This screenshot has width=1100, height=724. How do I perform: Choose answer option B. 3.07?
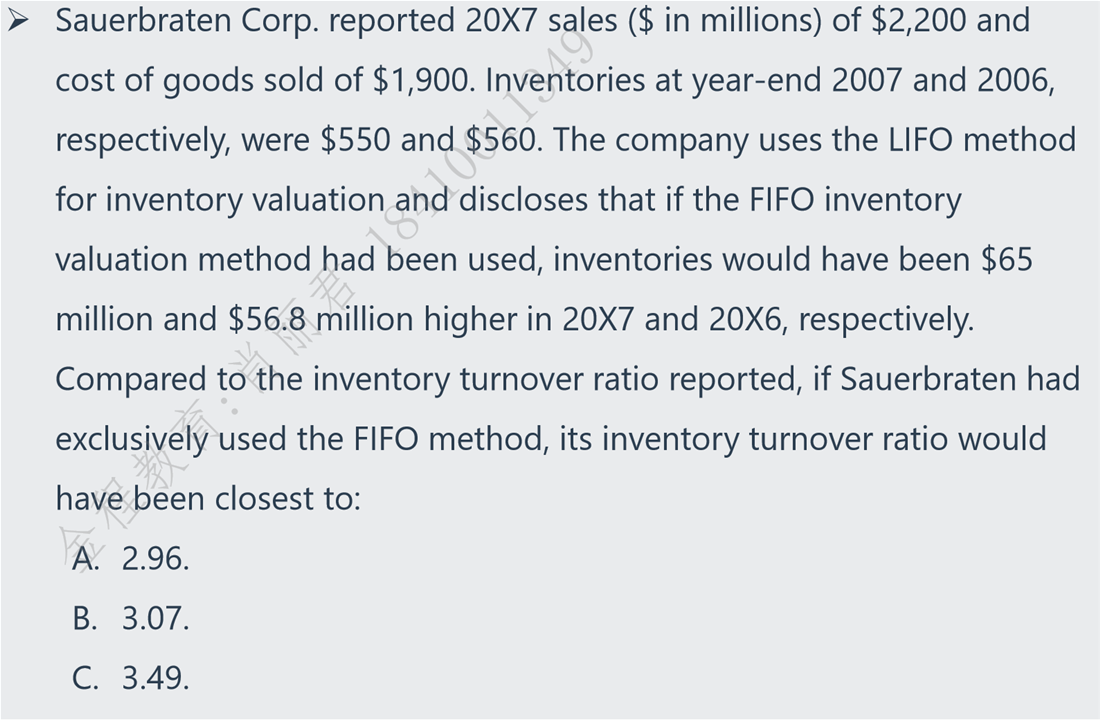[x=131, y=619]
